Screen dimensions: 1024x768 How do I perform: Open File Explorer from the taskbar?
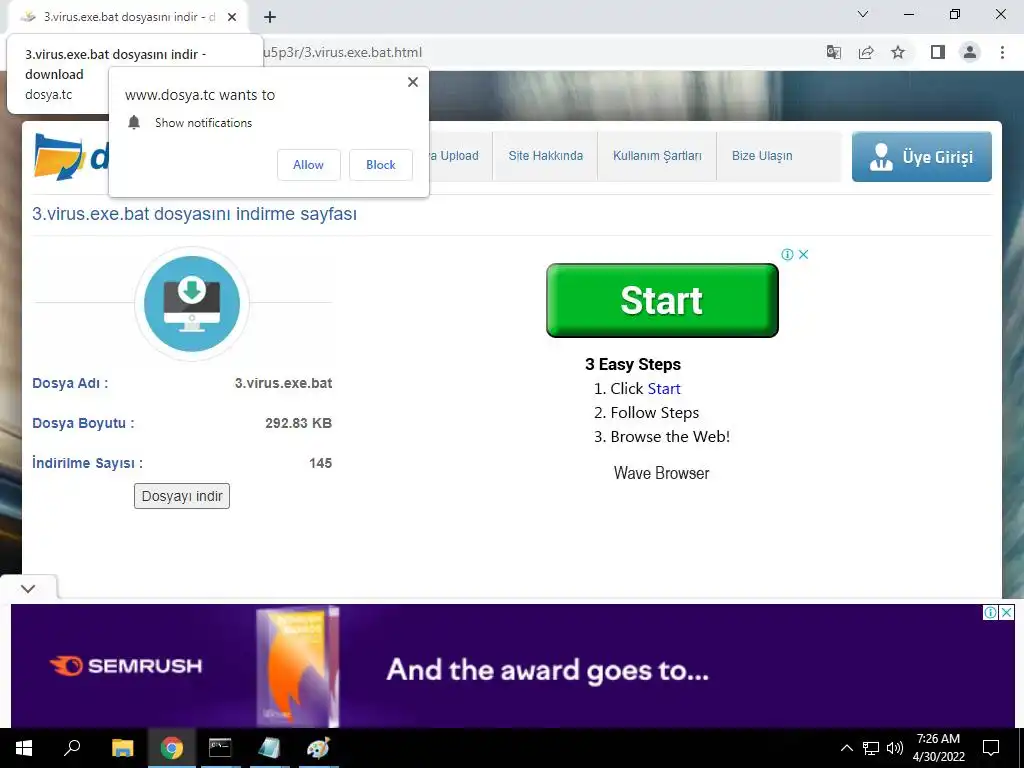[122, 748]
